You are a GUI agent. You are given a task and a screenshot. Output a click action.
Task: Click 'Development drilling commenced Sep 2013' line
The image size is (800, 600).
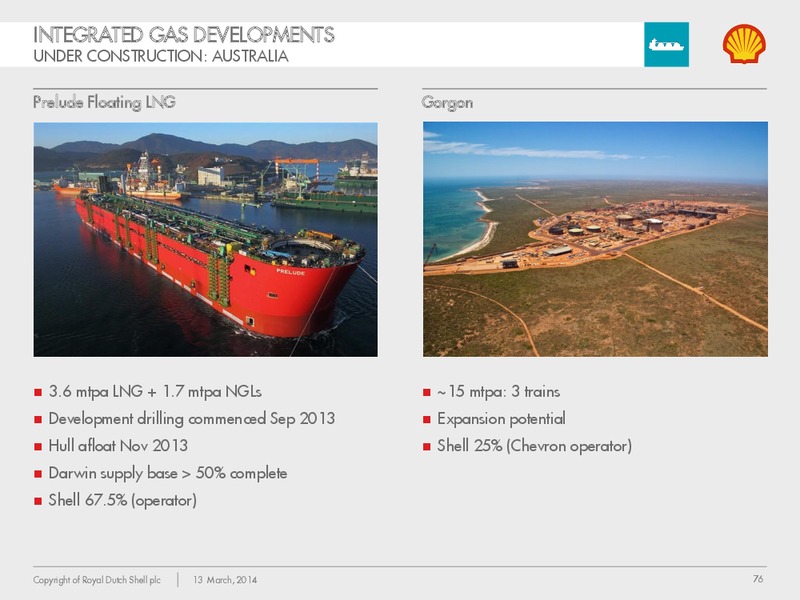(x=192, y=419)
